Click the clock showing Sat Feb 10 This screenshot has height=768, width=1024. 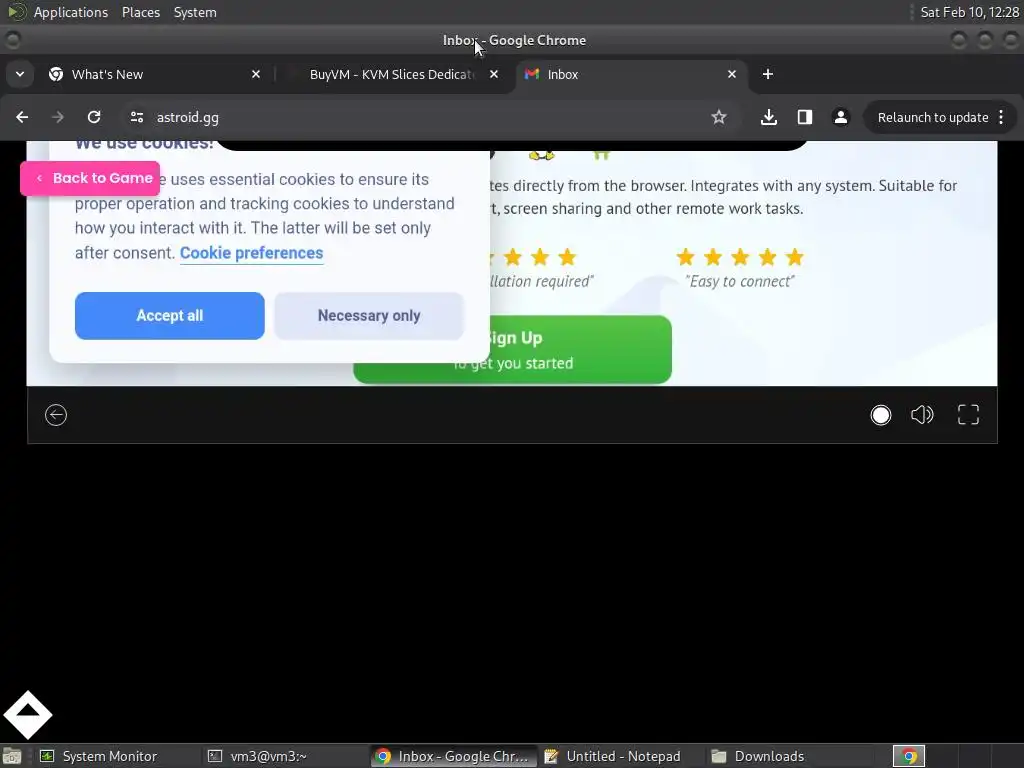pos(969,12)
